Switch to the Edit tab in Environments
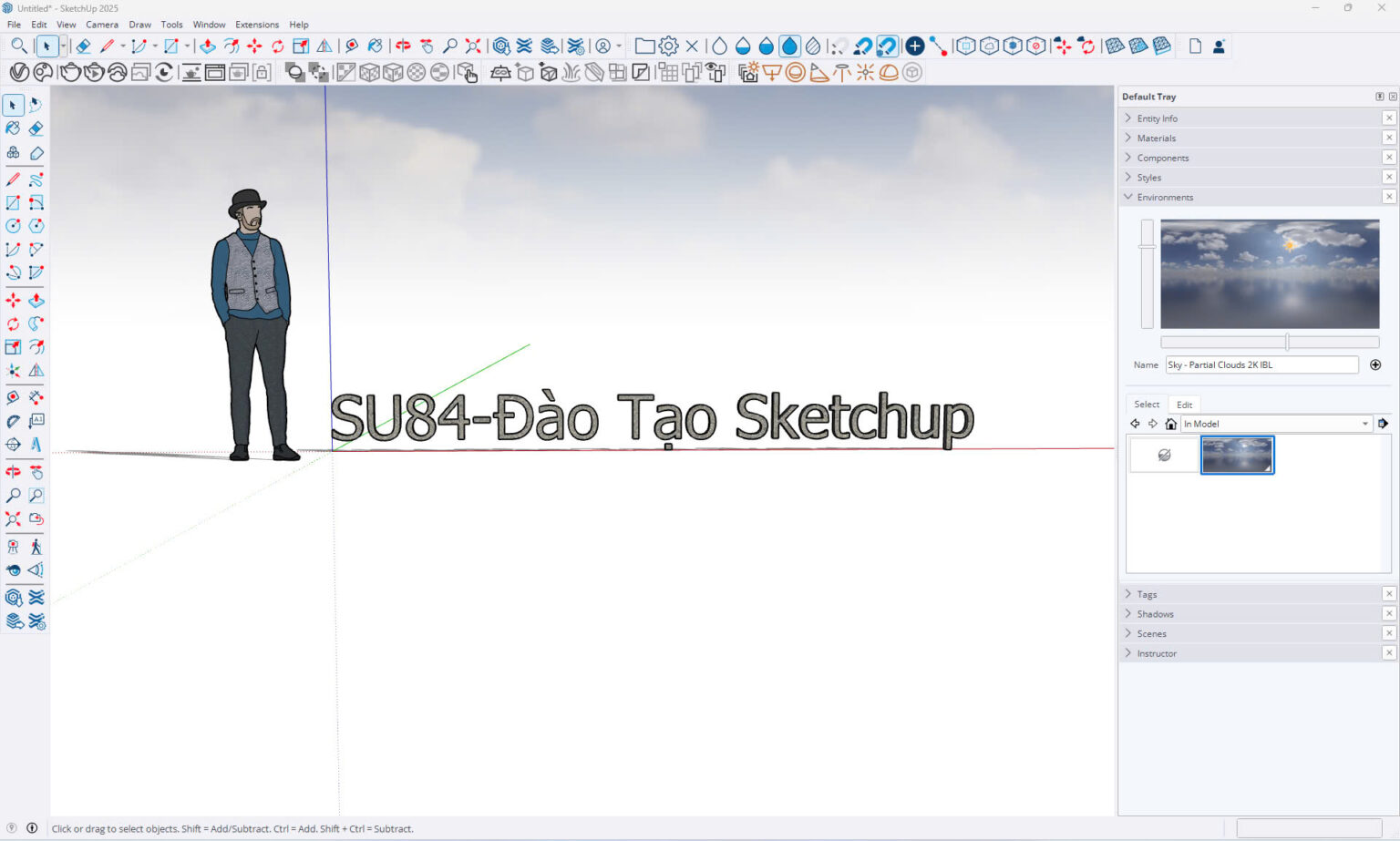The height and width of the screenshot is (841, 1400). (x=1184, y=404)
